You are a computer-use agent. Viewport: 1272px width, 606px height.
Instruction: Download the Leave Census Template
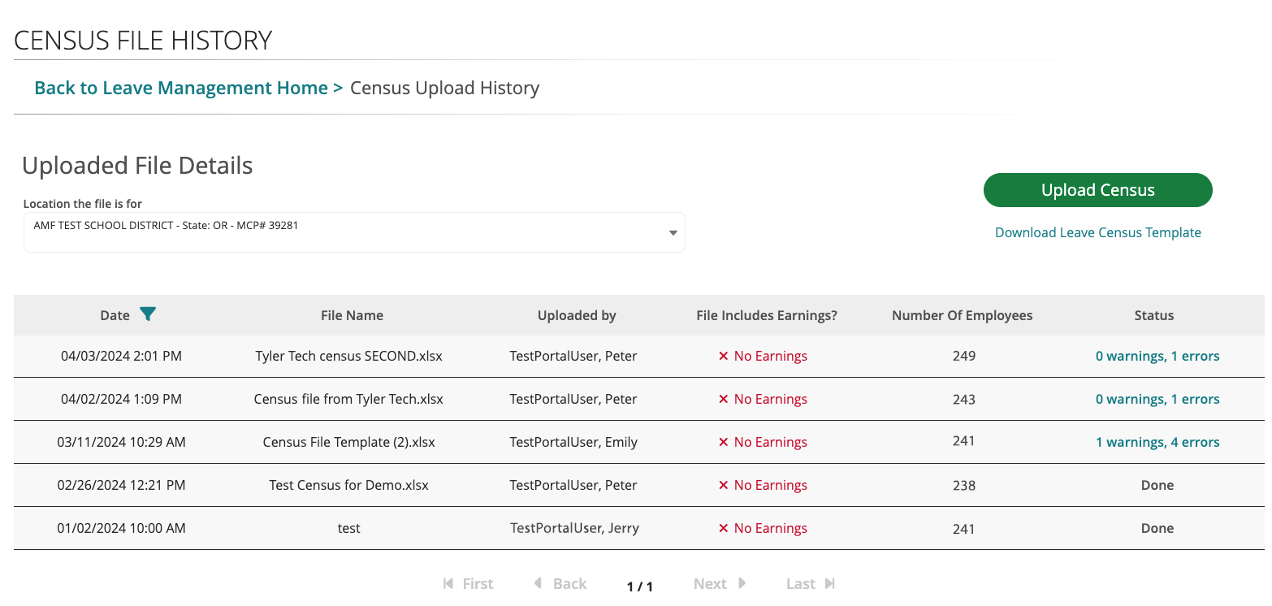pos(1097,233)
